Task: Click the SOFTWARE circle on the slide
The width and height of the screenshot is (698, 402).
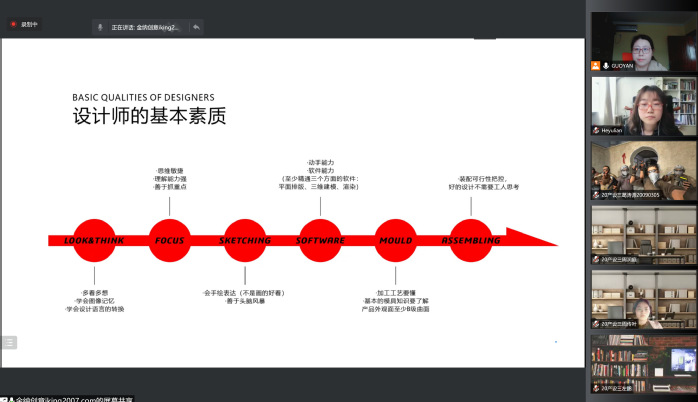Action: [x=320, y=240]
